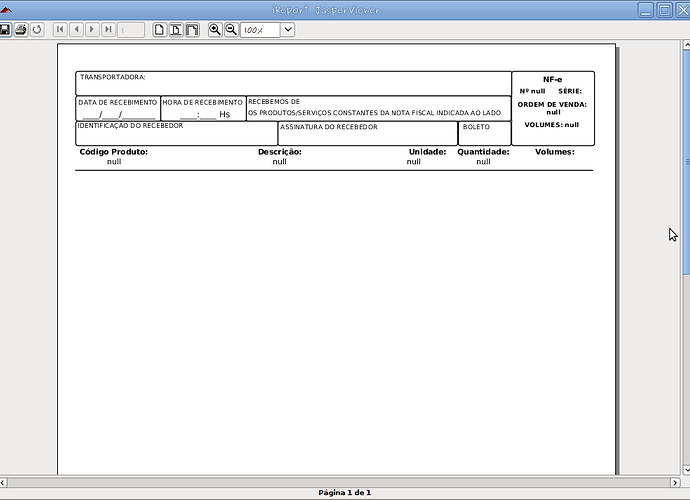The height and width of the screenshot is (500, 690).
Task: Click the IDENTIFICAÇÃO DO RECEBEDOR label
Action: click(x=130, y=125)
